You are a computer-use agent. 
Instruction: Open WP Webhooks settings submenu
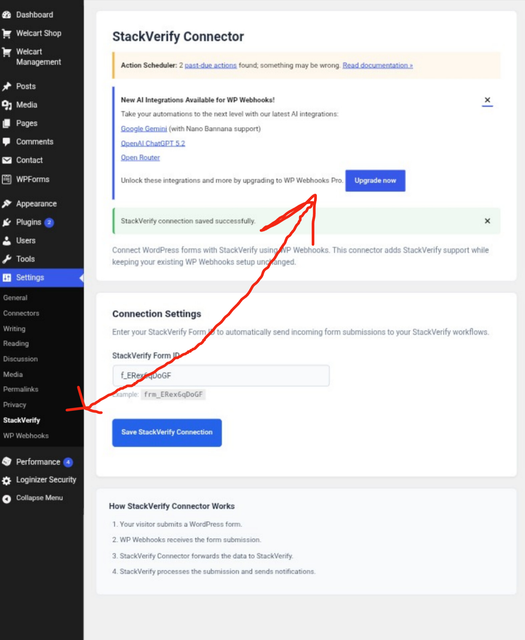pos(26,436)
